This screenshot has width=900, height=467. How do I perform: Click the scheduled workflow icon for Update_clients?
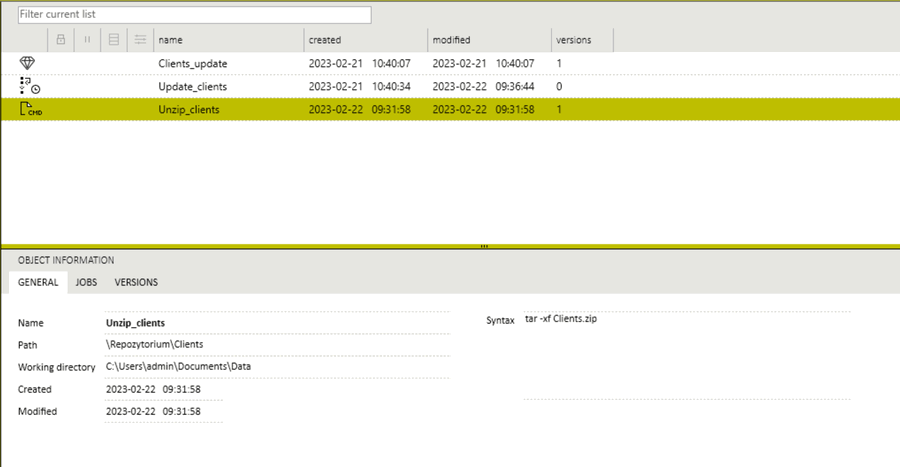coord(29,86)
